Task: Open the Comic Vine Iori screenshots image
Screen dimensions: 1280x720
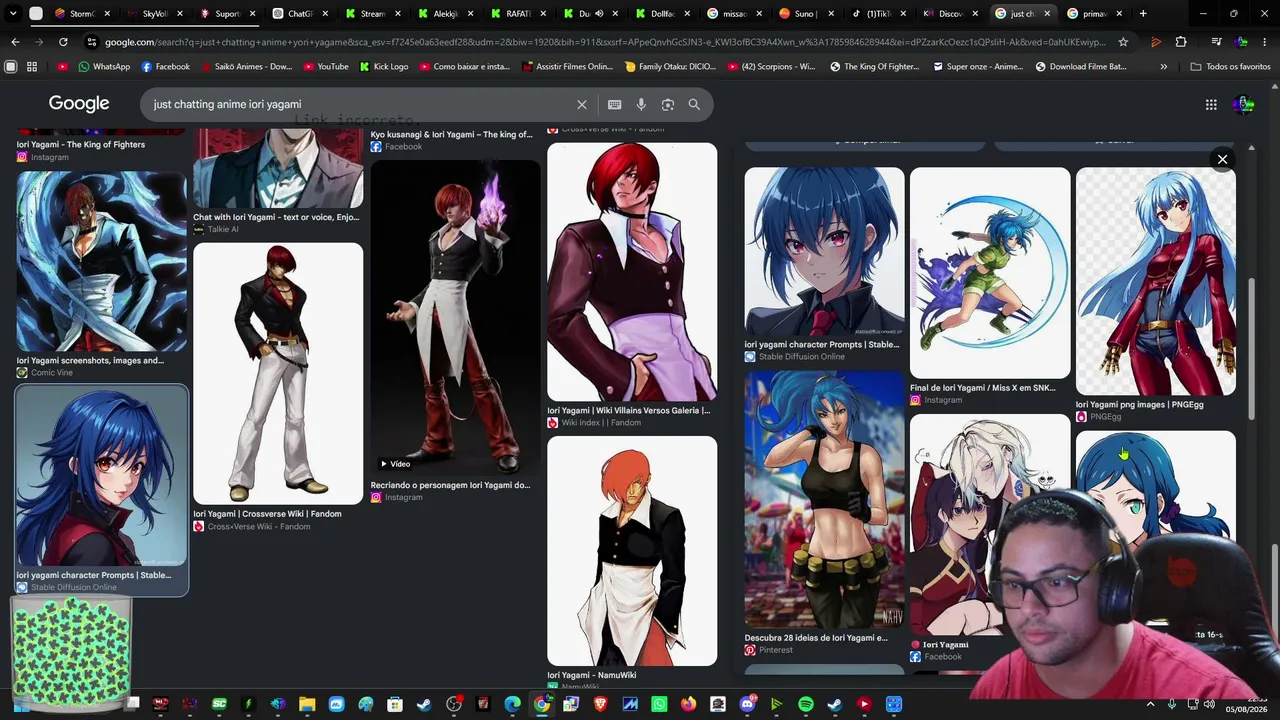Action: point(101,261)
